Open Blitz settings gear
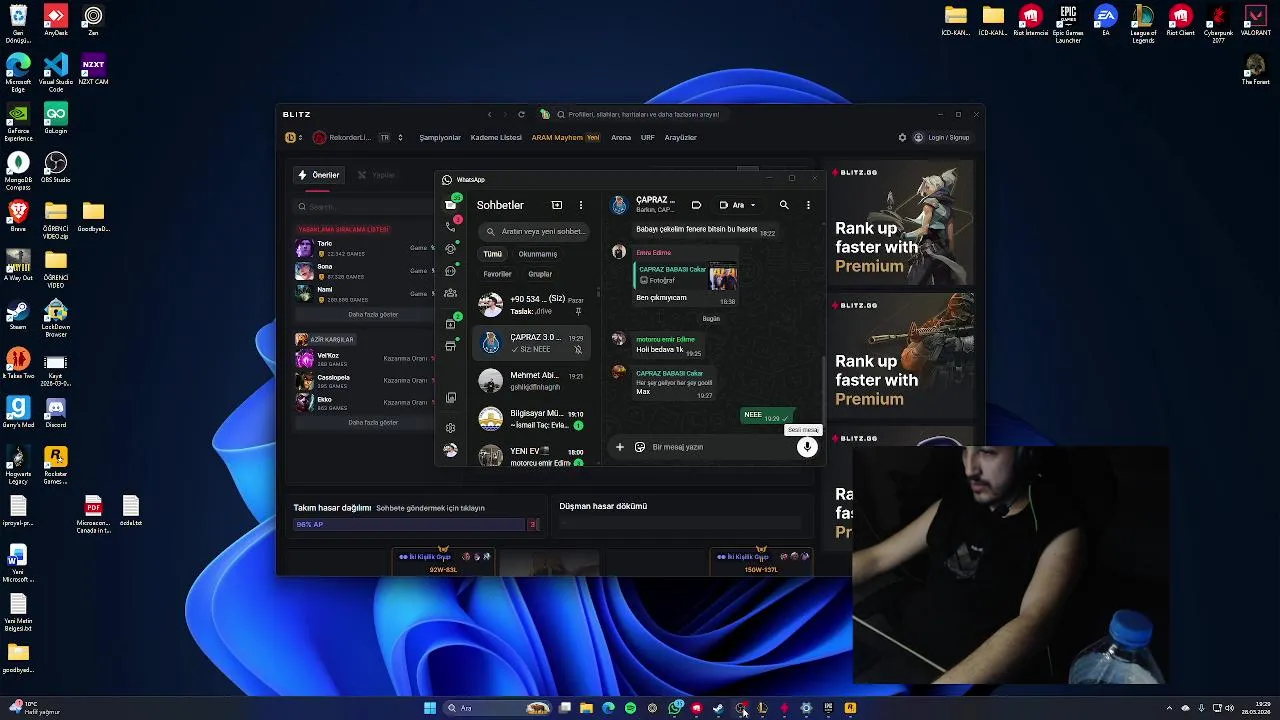This screenshot has width=1280, height=720. click(902, 138)
